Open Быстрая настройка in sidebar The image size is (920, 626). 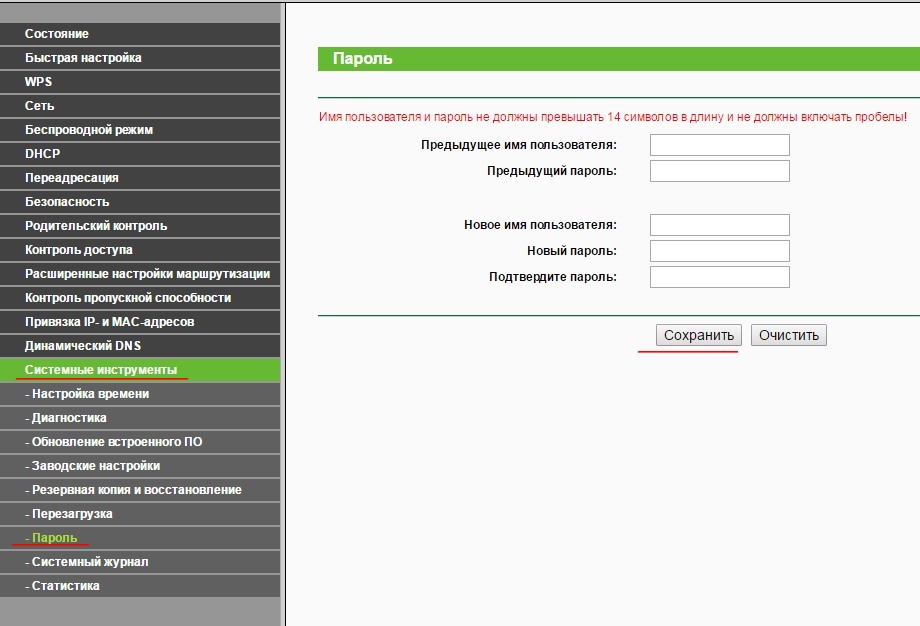pos(140,58)
